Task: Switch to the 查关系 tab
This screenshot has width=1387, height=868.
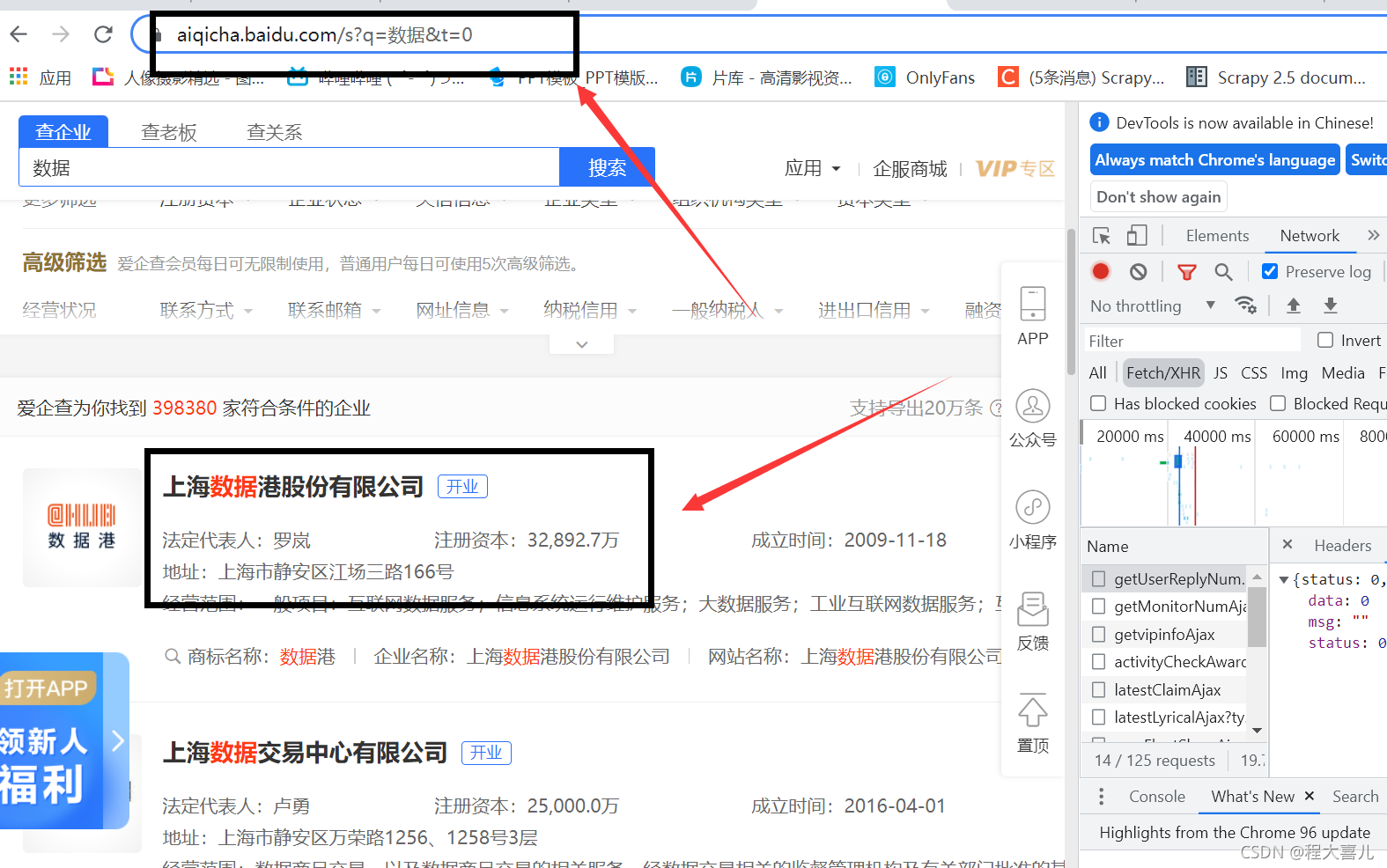Action: (x=275, y=132)
